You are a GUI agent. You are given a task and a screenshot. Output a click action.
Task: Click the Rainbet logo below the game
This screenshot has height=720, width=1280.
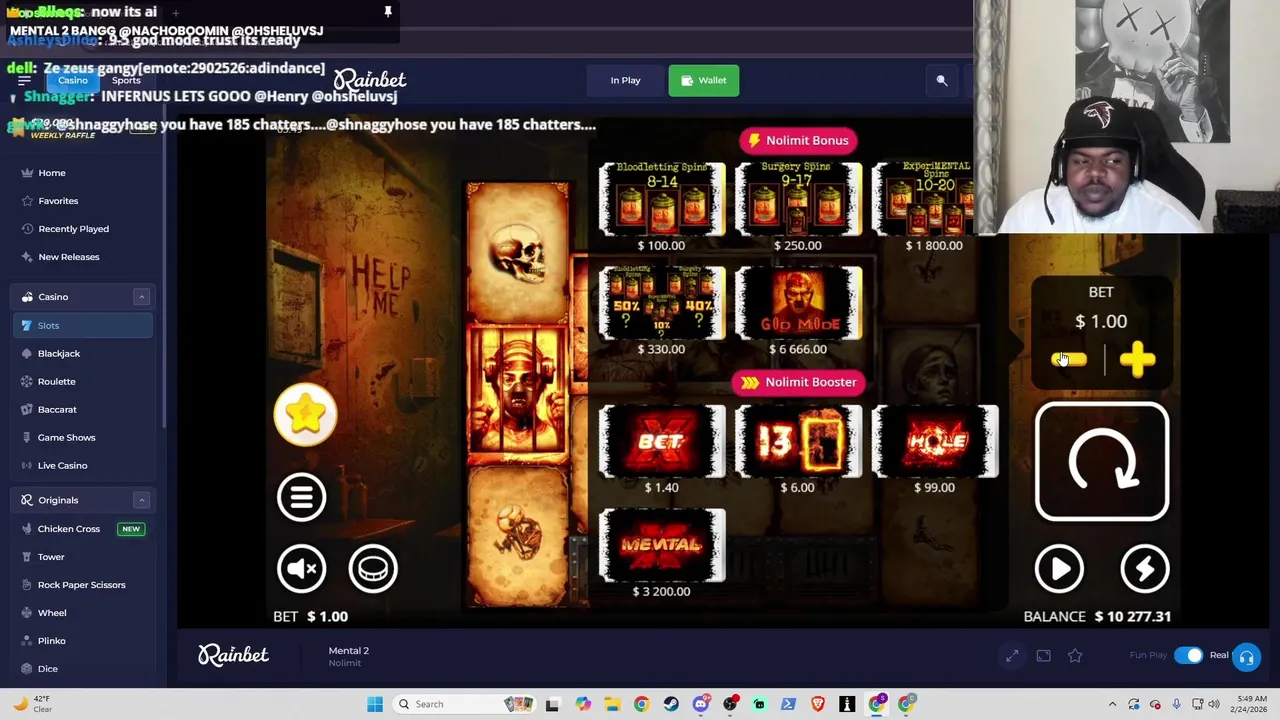point(233,655)
